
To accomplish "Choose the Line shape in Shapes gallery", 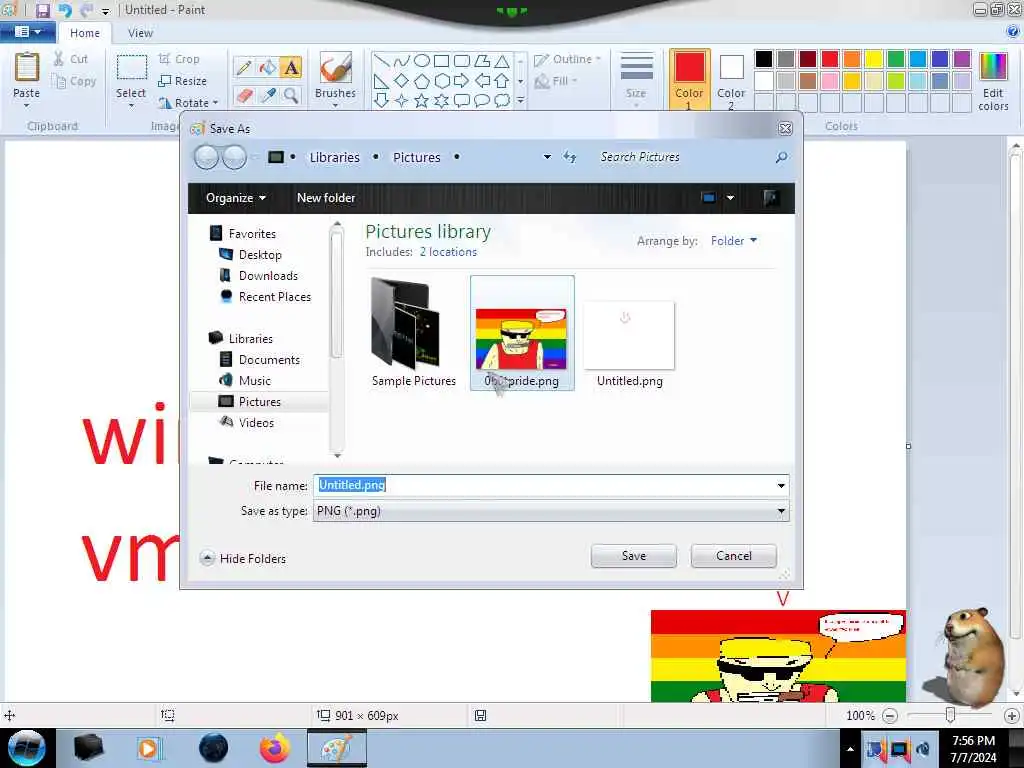I will click(381, 61).
